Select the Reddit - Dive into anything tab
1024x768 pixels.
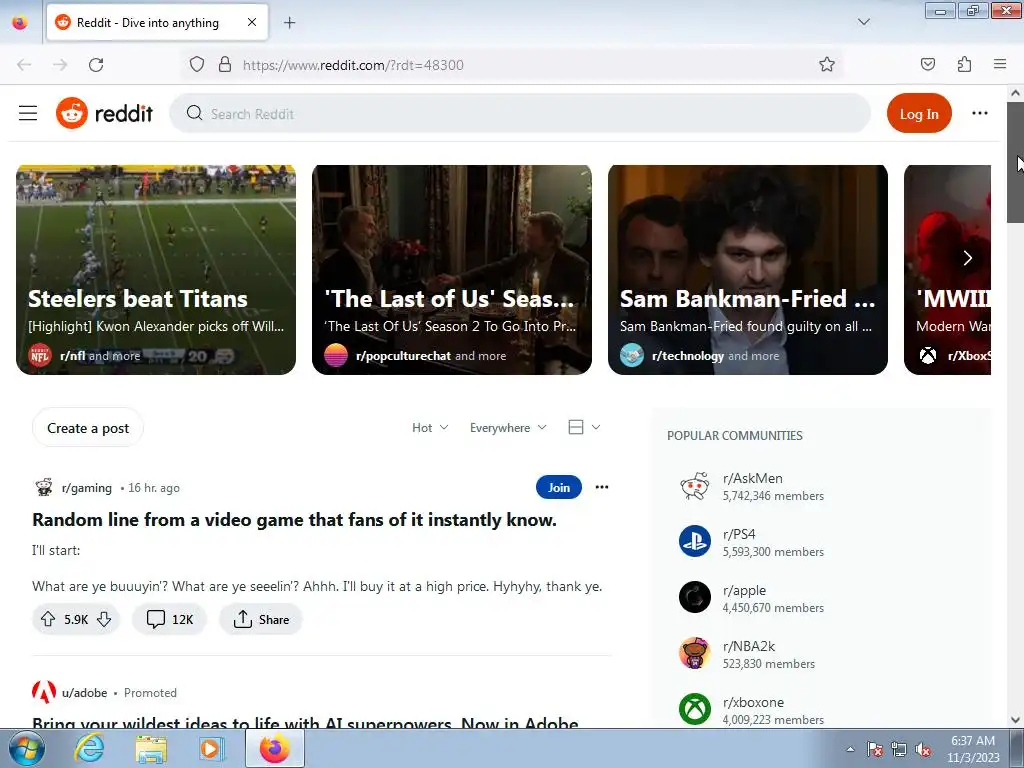pyautogui.click(x=157, y=23)
